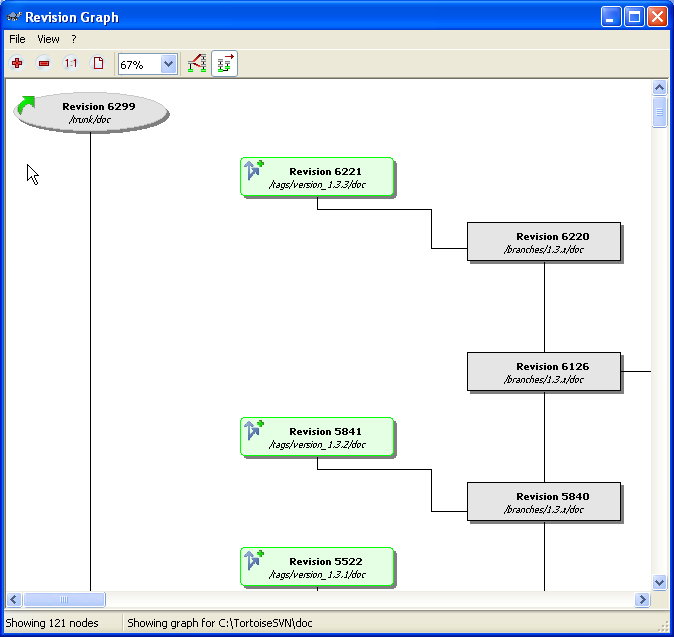The image size is (674, 637).
Task: Click the tag icon on Revision 6221
Action: point(254,170)
